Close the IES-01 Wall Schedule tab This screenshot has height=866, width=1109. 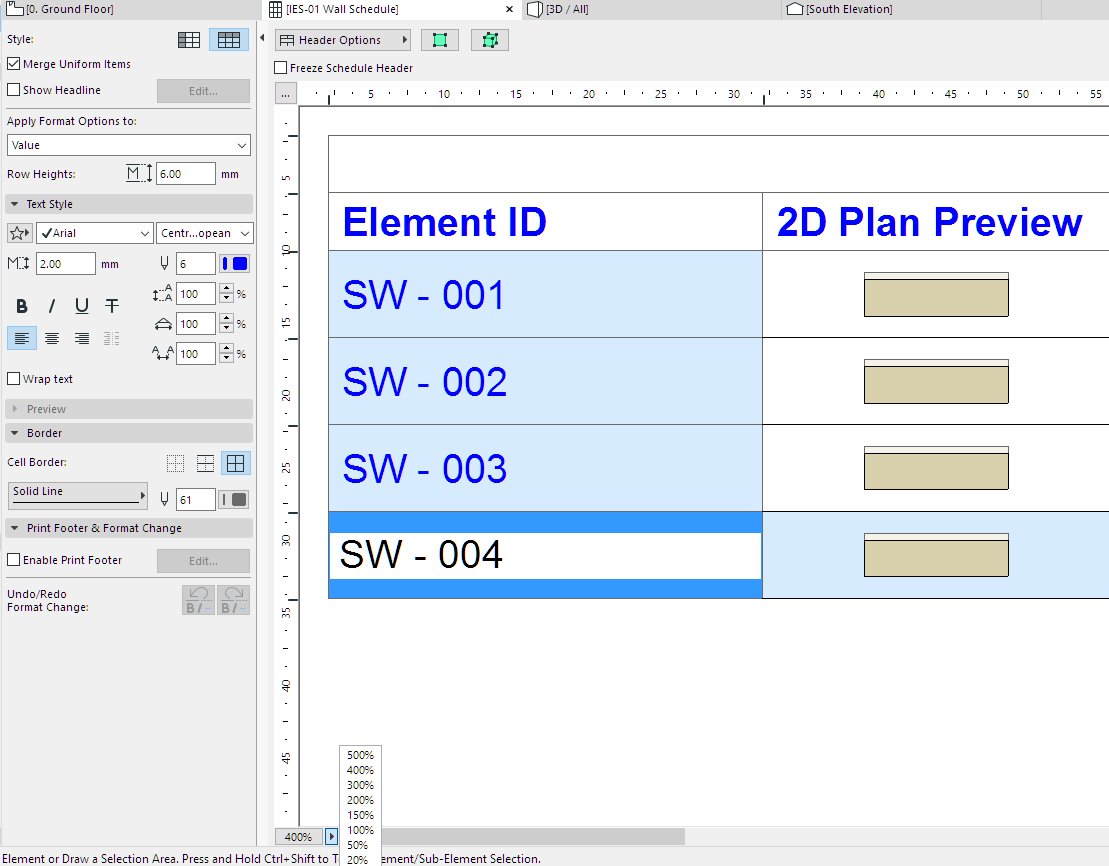[509, 9]
